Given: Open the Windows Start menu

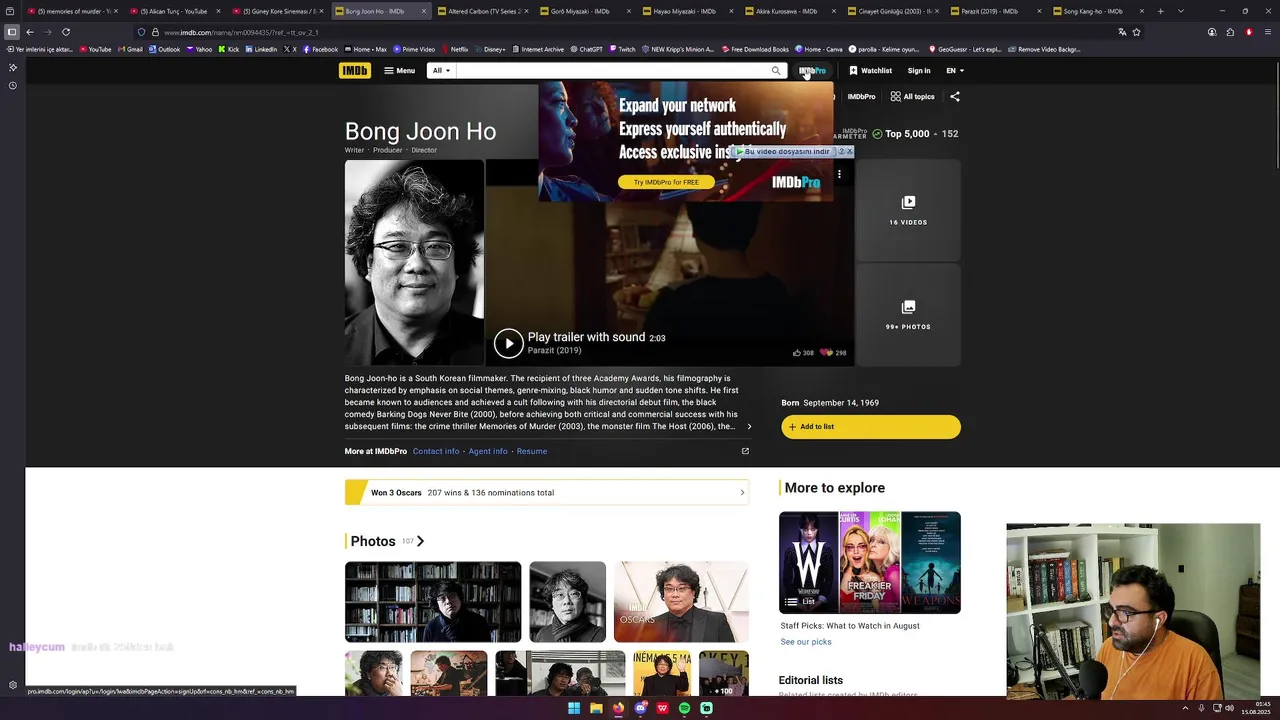Looking at the screenshot, I should pyautogui.click(x=574, y=708).
